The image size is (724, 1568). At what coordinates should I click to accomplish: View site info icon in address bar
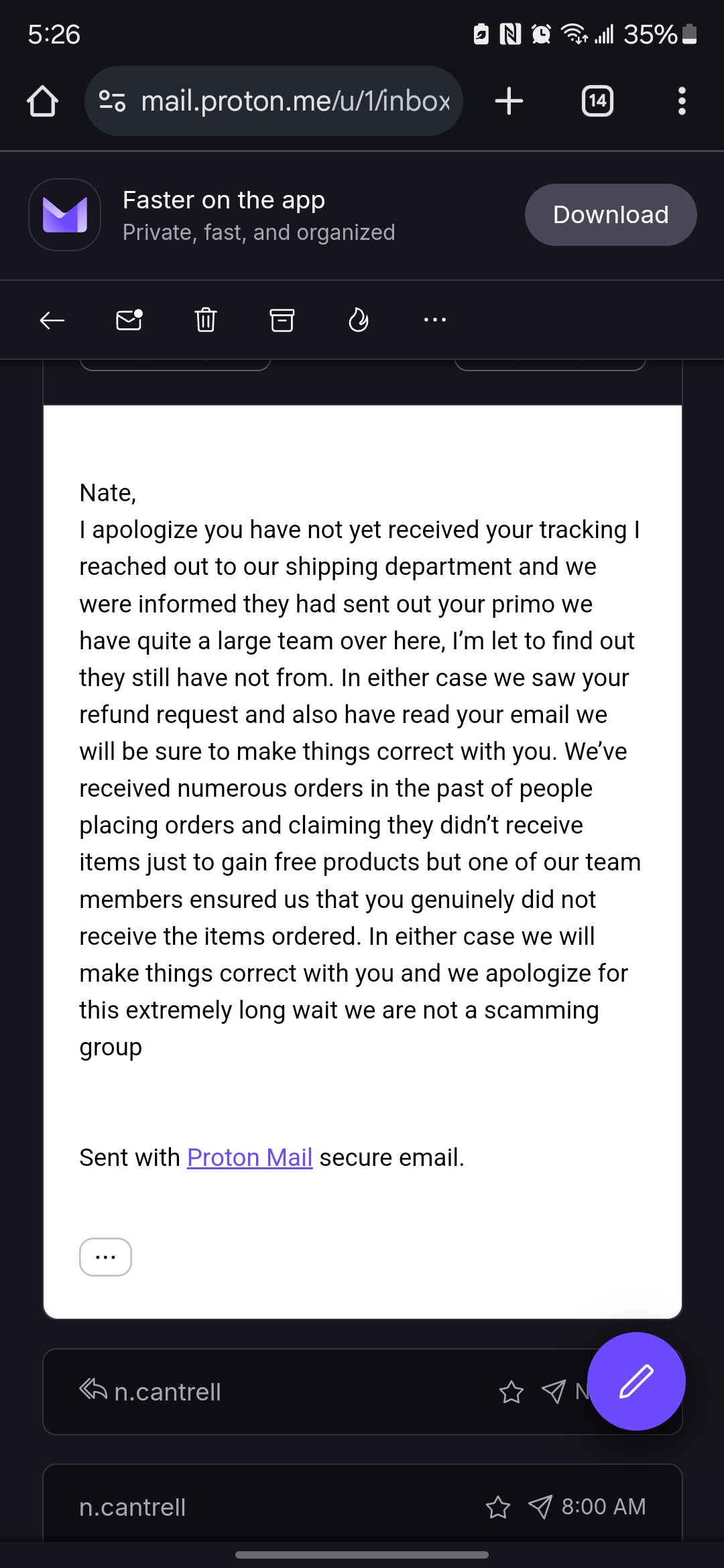tap(112, 101)
